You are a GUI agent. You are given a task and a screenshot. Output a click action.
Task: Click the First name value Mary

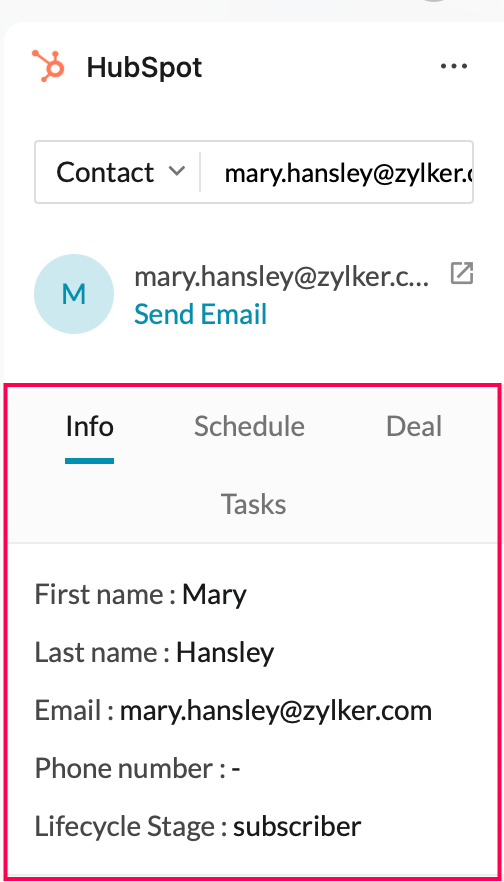pyautogui.click(x=214, y=595)
